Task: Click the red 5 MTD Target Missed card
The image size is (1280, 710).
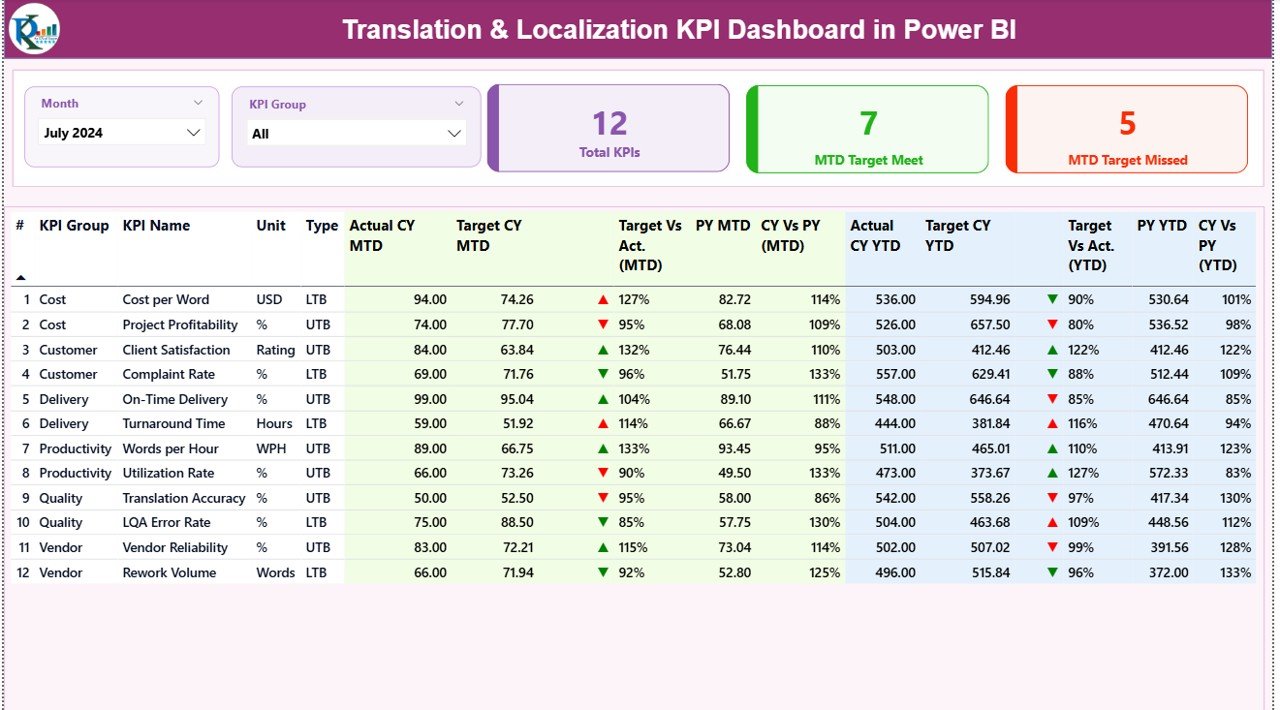Action: [1126, 128]
